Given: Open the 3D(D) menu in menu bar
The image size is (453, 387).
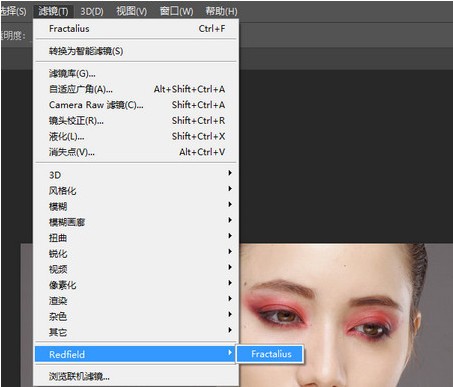Looking at the screenshot, I should [92, 11].
